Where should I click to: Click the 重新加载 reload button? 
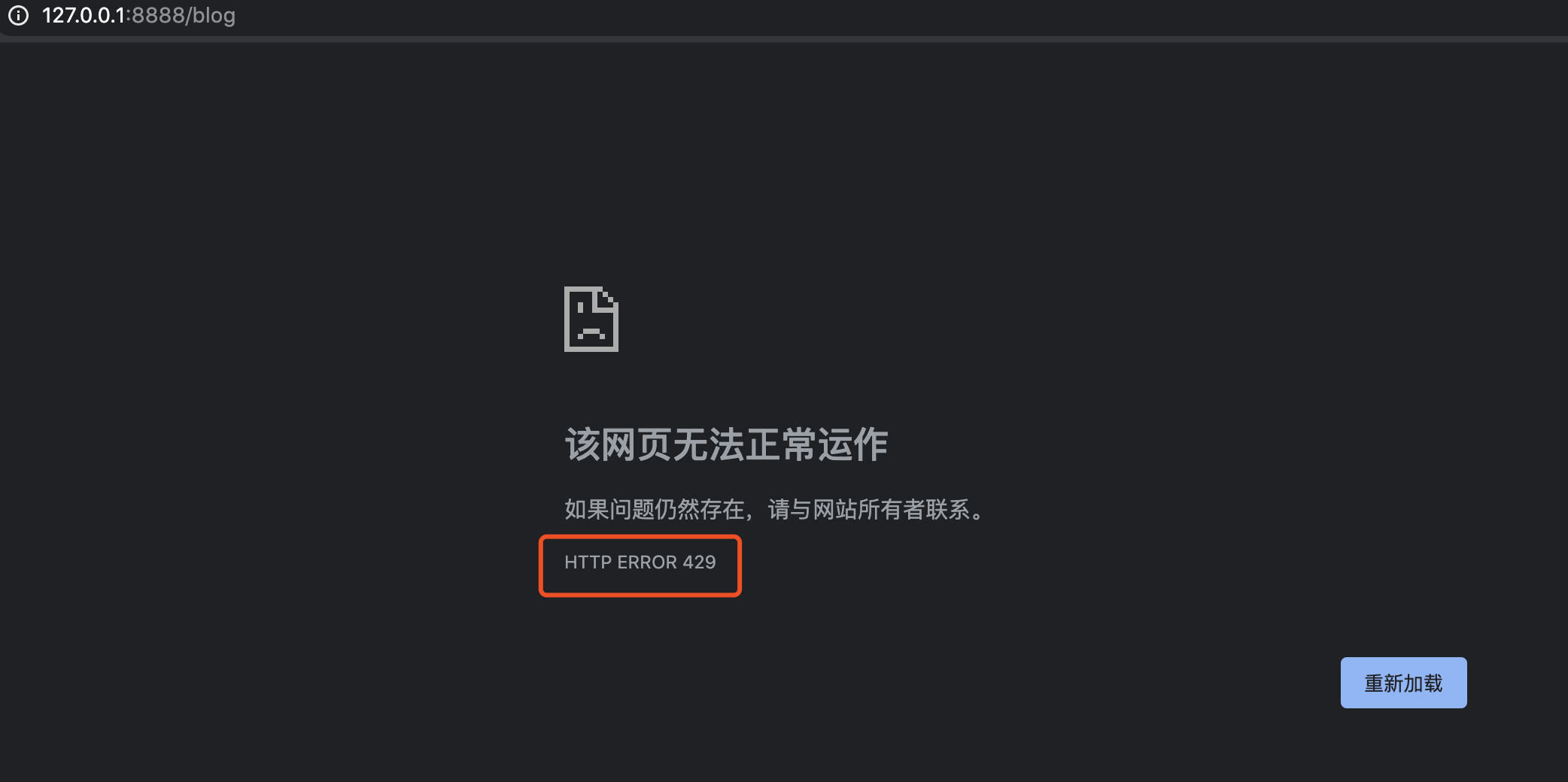pos(1403,683)
